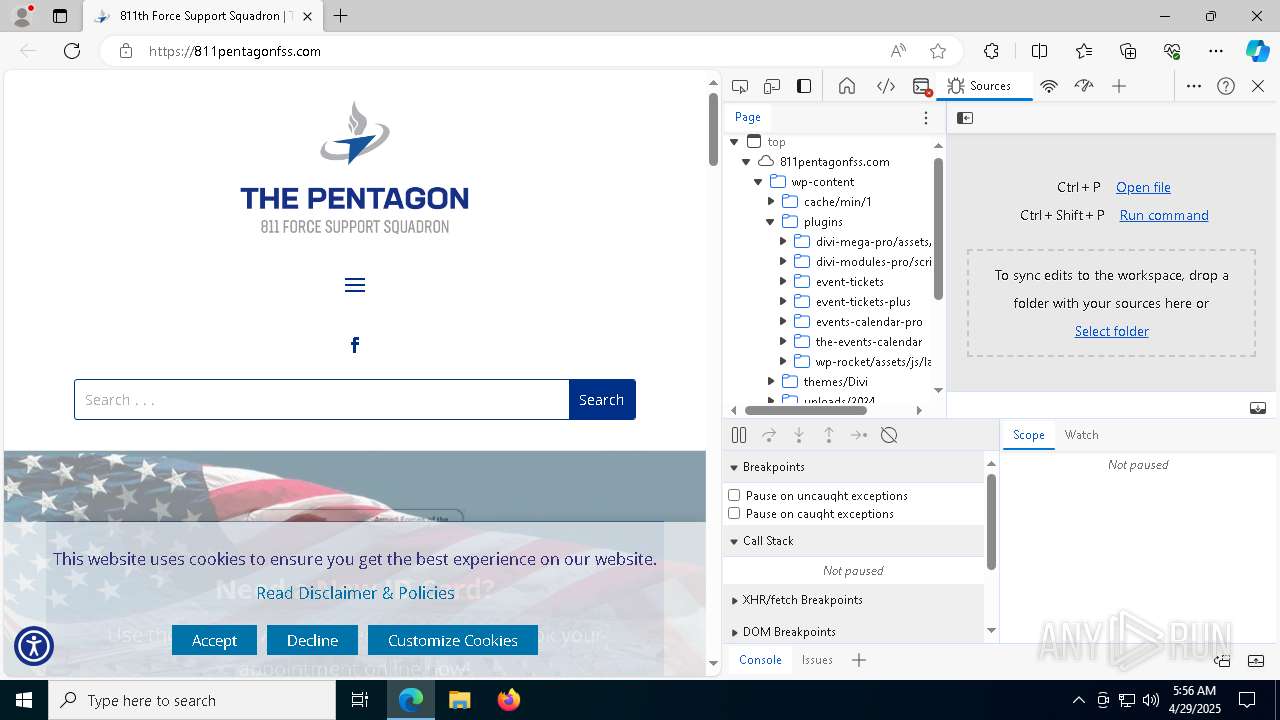Expand the quick view drawer icon
This screenshot has width=1280, height=720.
coord(1256,660)
